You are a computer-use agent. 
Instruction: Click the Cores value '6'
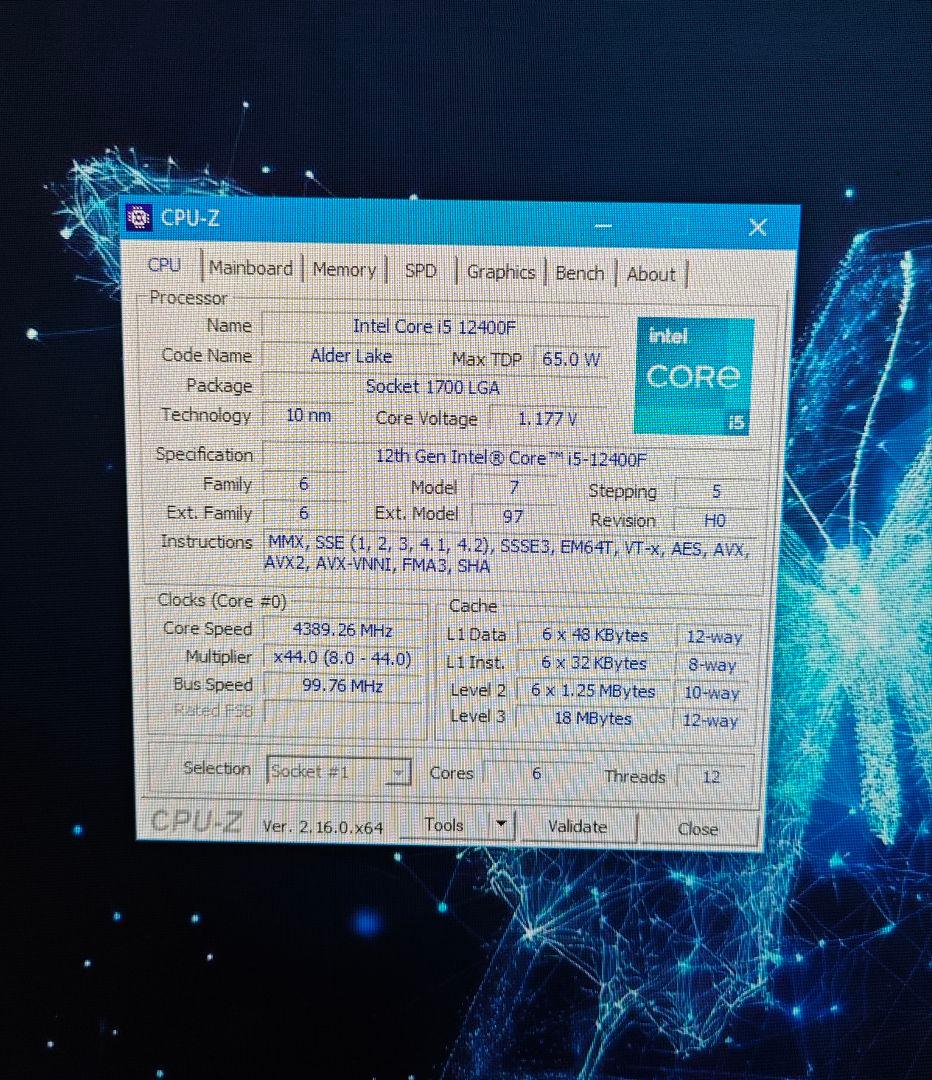536,773
